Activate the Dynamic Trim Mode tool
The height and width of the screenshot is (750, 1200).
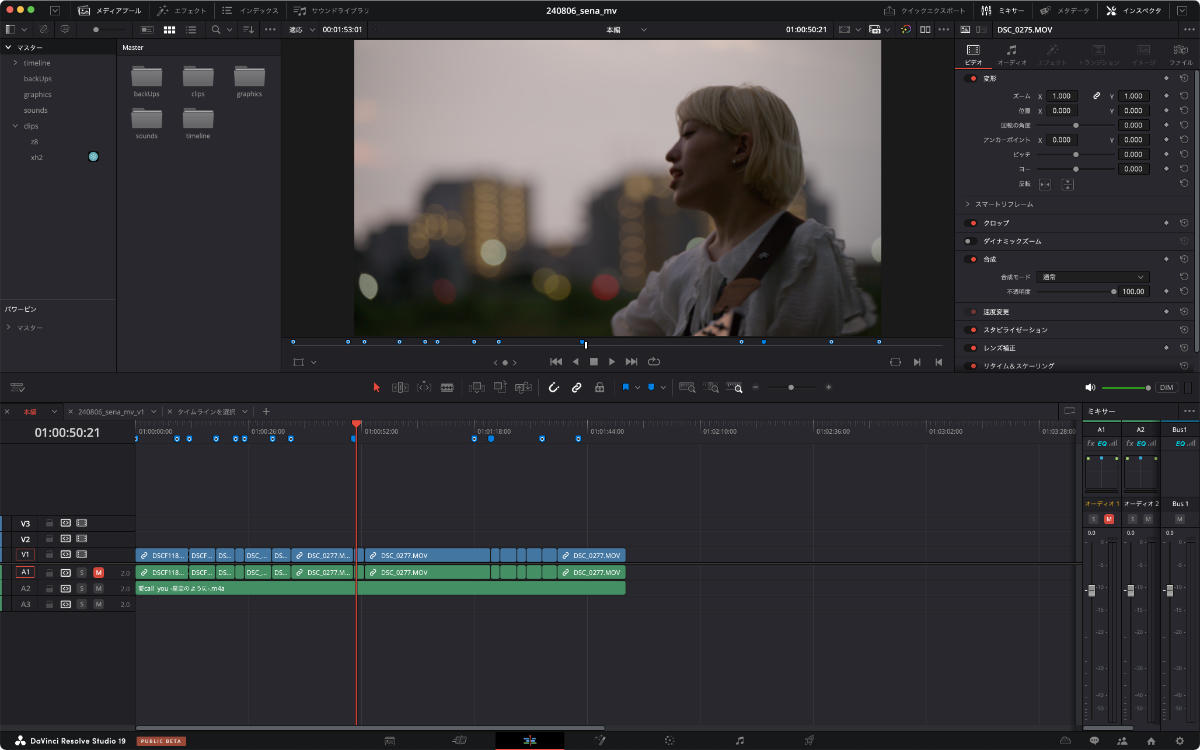tap(423, 387)
